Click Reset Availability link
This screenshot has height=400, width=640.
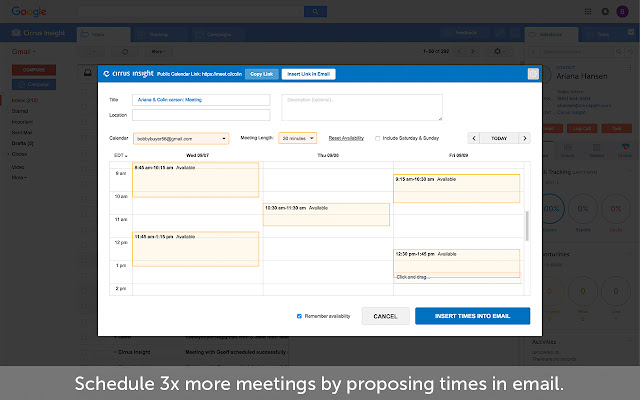(344, 138)
